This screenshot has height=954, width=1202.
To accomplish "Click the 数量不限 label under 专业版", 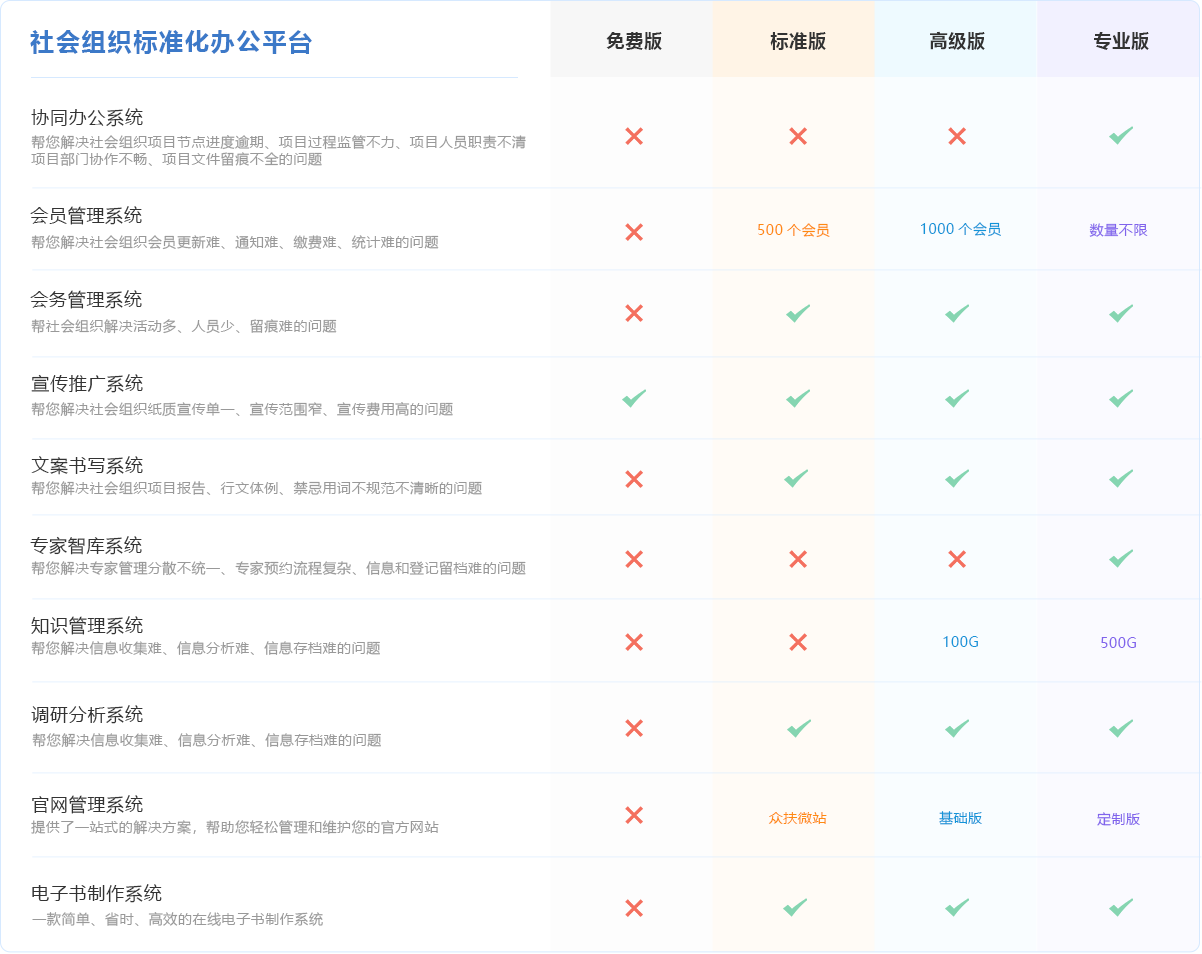I will point(1119,229).
